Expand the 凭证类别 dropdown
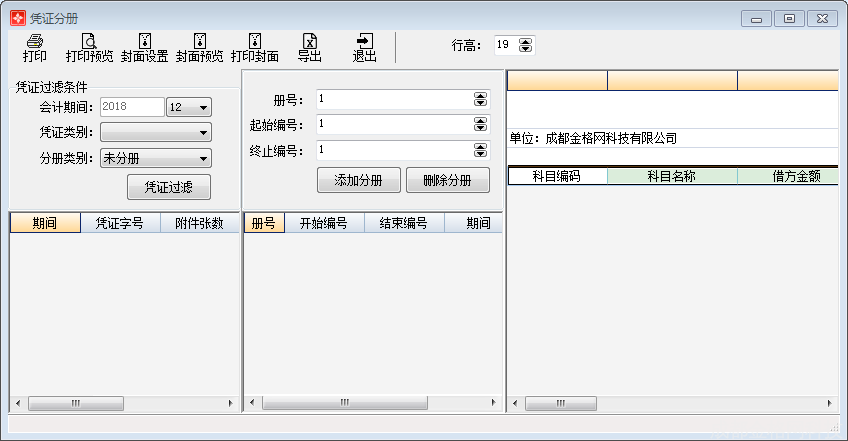The height and width of the screenshot is (441, 848). tap(156, 132)
